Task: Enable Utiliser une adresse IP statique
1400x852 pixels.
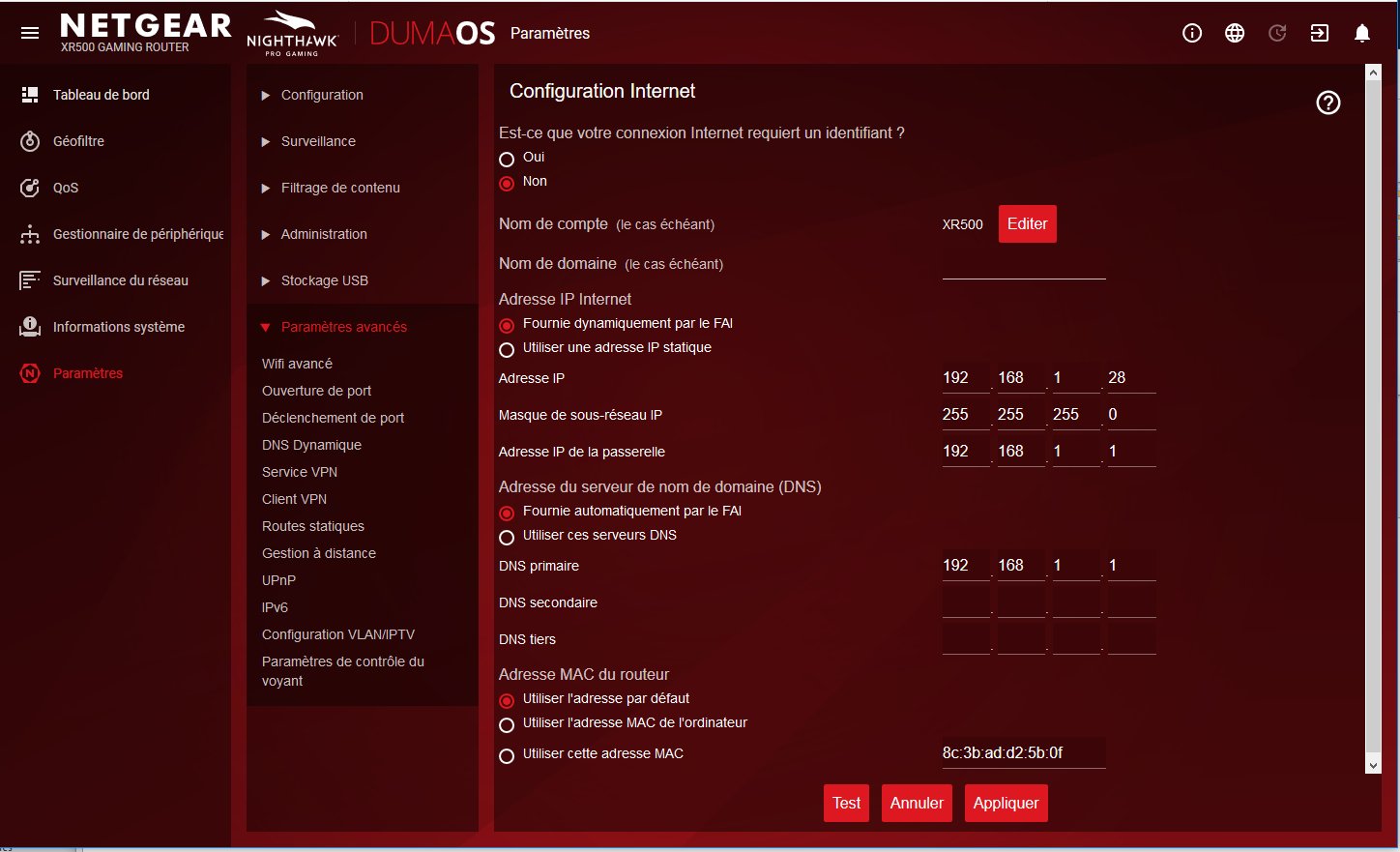Action: click(x=507, y=350)
